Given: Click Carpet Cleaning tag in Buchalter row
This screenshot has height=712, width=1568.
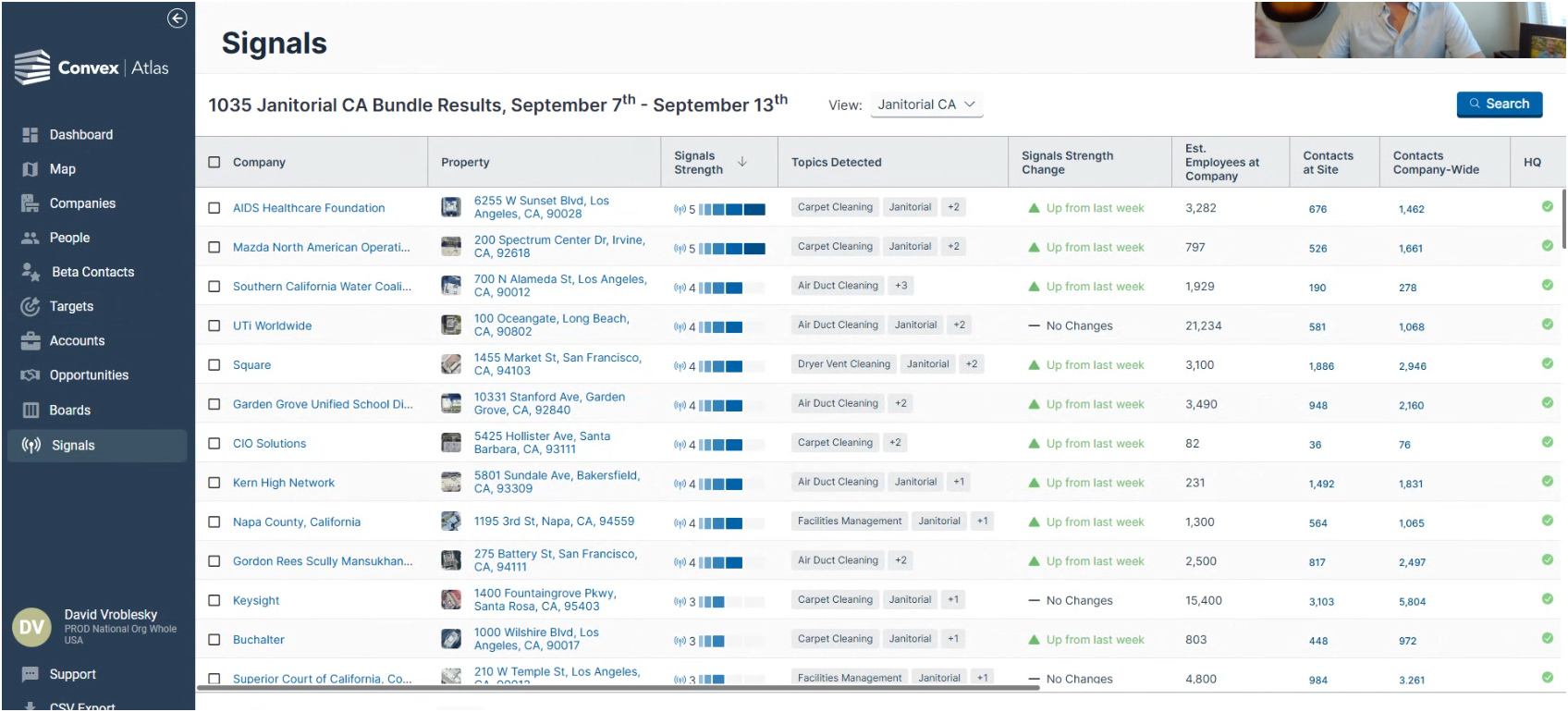Looking at the screenshot, I should click(835, 639).
